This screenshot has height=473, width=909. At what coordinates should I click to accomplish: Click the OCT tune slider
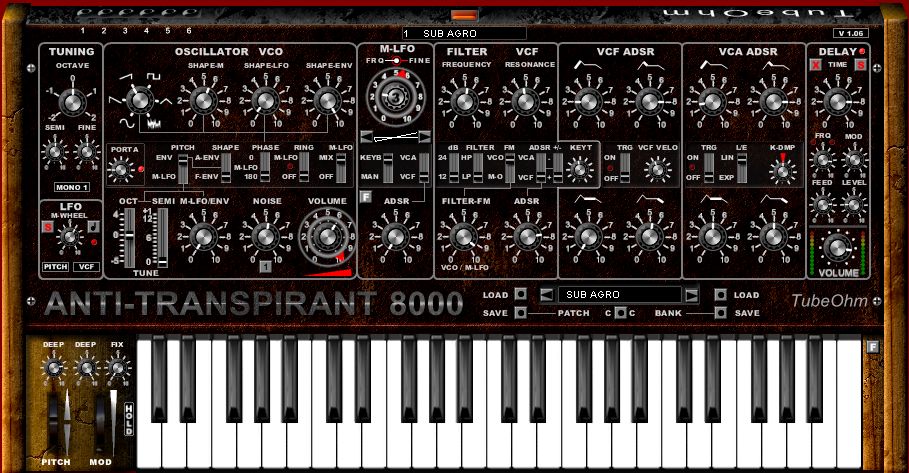[x=129, y=238]
